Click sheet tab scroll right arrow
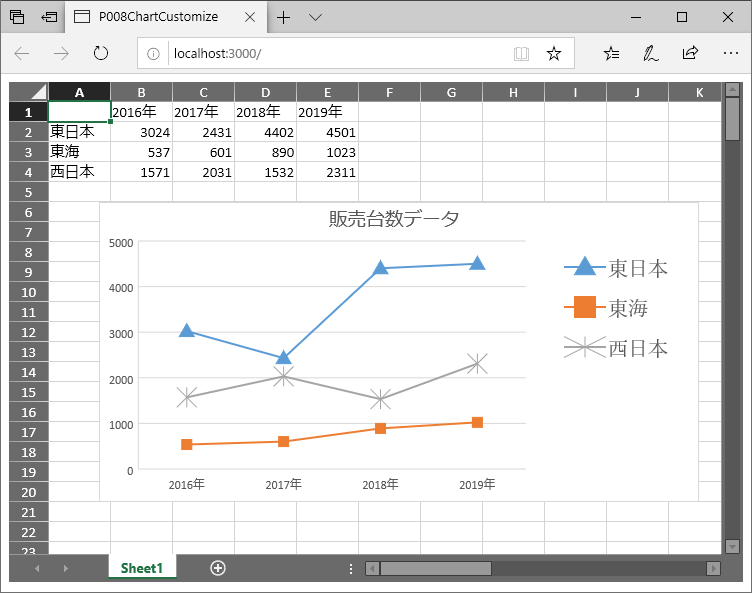This screenshot has width=752, height=593. pyautogui.click(x=66, y=569)
